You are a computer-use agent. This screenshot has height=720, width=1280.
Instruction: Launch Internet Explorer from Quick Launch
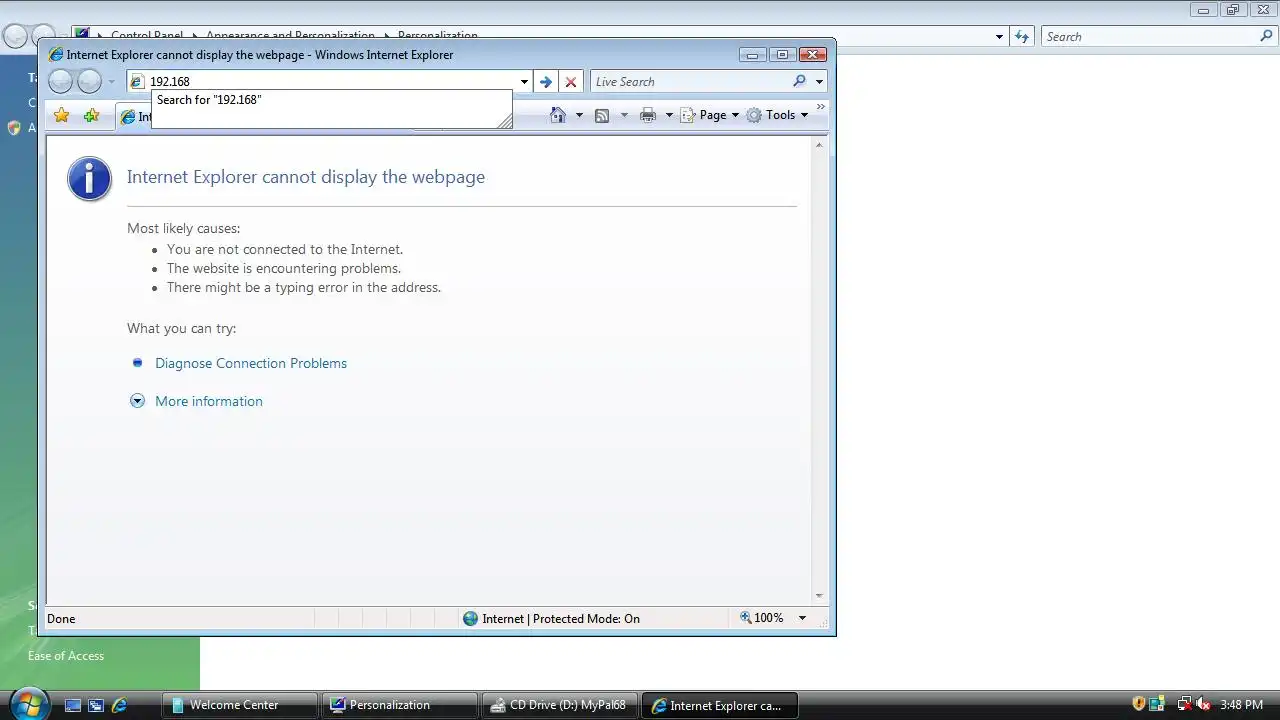(119, 705)
